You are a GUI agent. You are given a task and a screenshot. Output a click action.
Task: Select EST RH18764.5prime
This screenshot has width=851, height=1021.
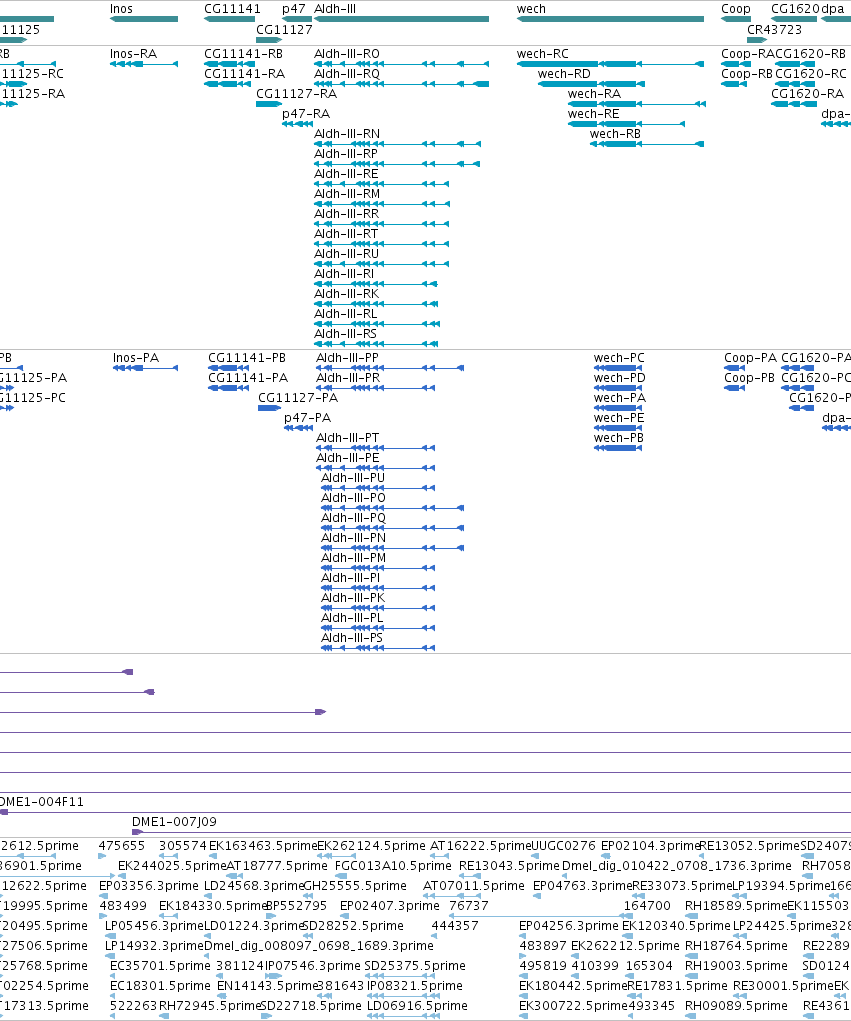[x=736, y=946]
